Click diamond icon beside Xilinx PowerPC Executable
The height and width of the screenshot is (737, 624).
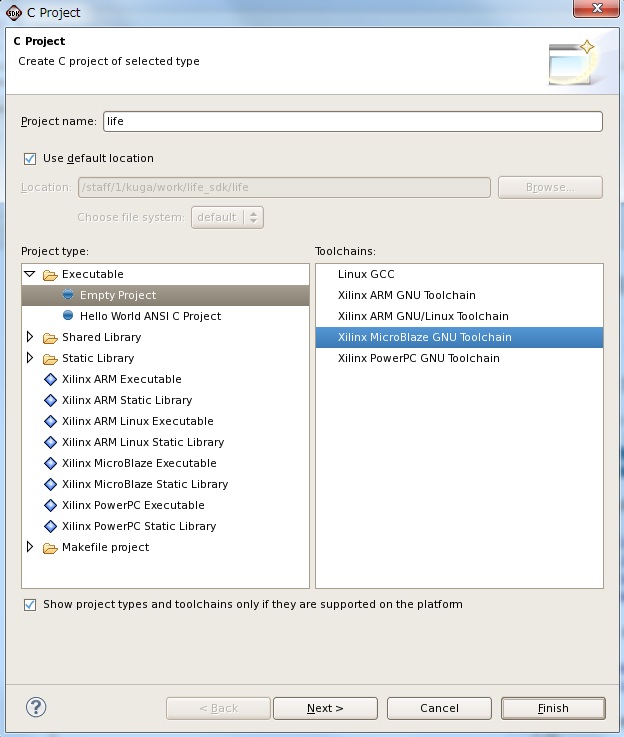(50, 505)
